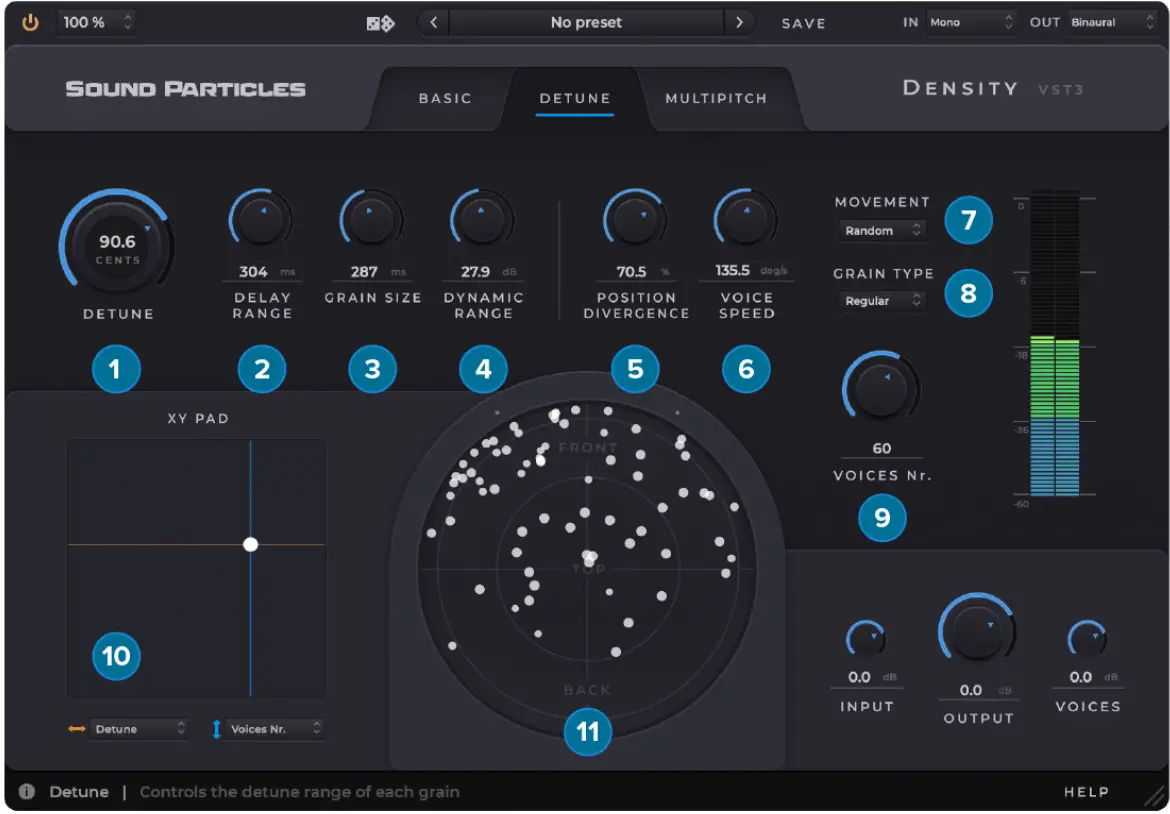The height and width of the screenshot is (814, 1170).
Task: Open HELP at the bottom right
Action: [x=1087, y=791]
